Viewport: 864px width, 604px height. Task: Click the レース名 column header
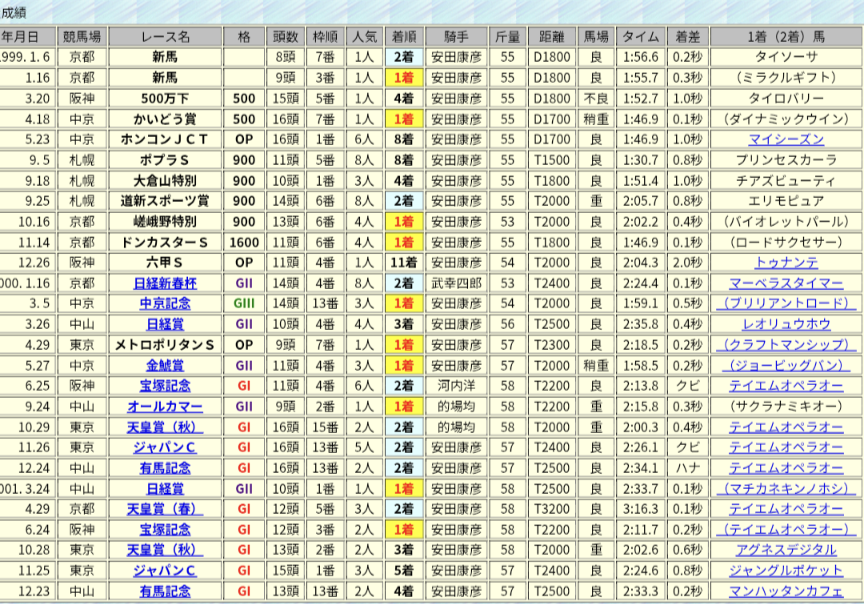pyautogui.click(x=165, y=36)
